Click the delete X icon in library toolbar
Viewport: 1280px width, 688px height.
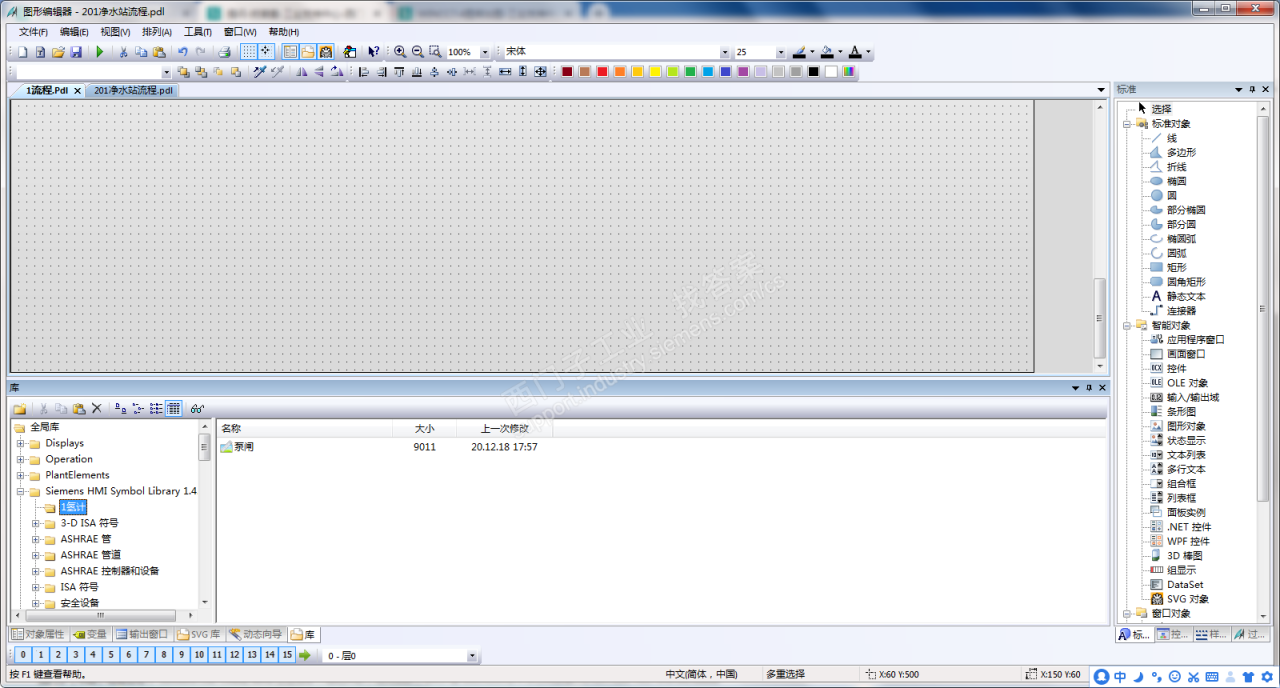[97, 408]
